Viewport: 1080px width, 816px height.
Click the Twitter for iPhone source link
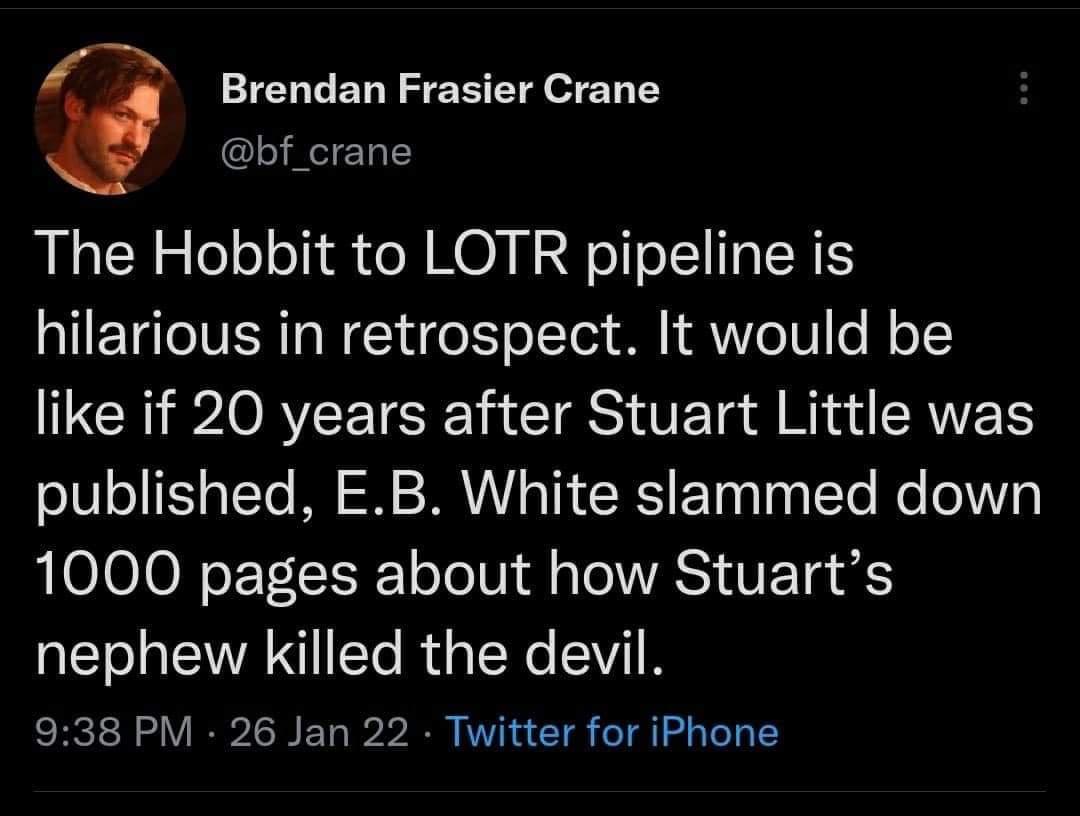pyautogui.click(x=611, y=733)
